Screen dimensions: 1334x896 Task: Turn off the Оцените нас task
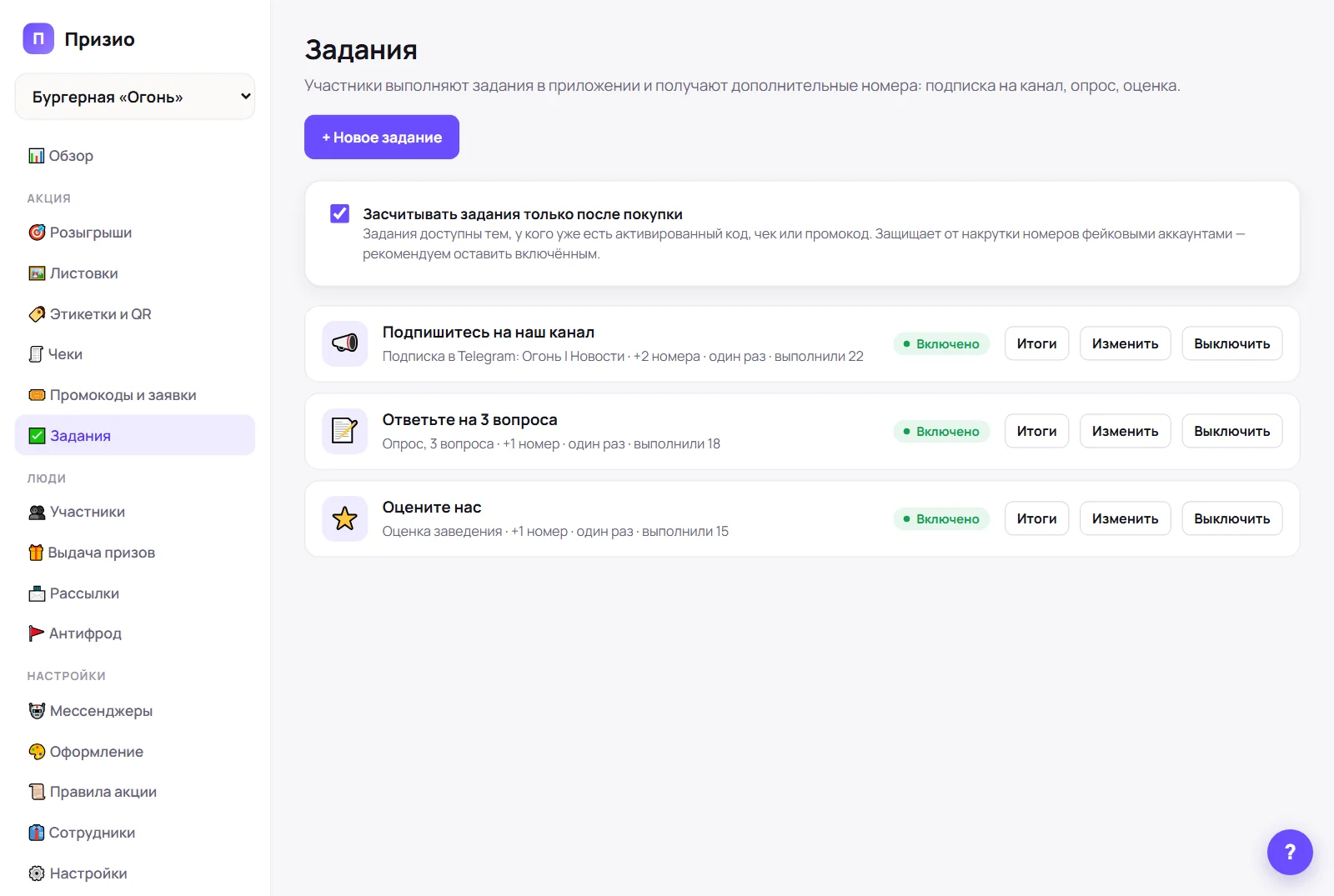click(1231, 518)
